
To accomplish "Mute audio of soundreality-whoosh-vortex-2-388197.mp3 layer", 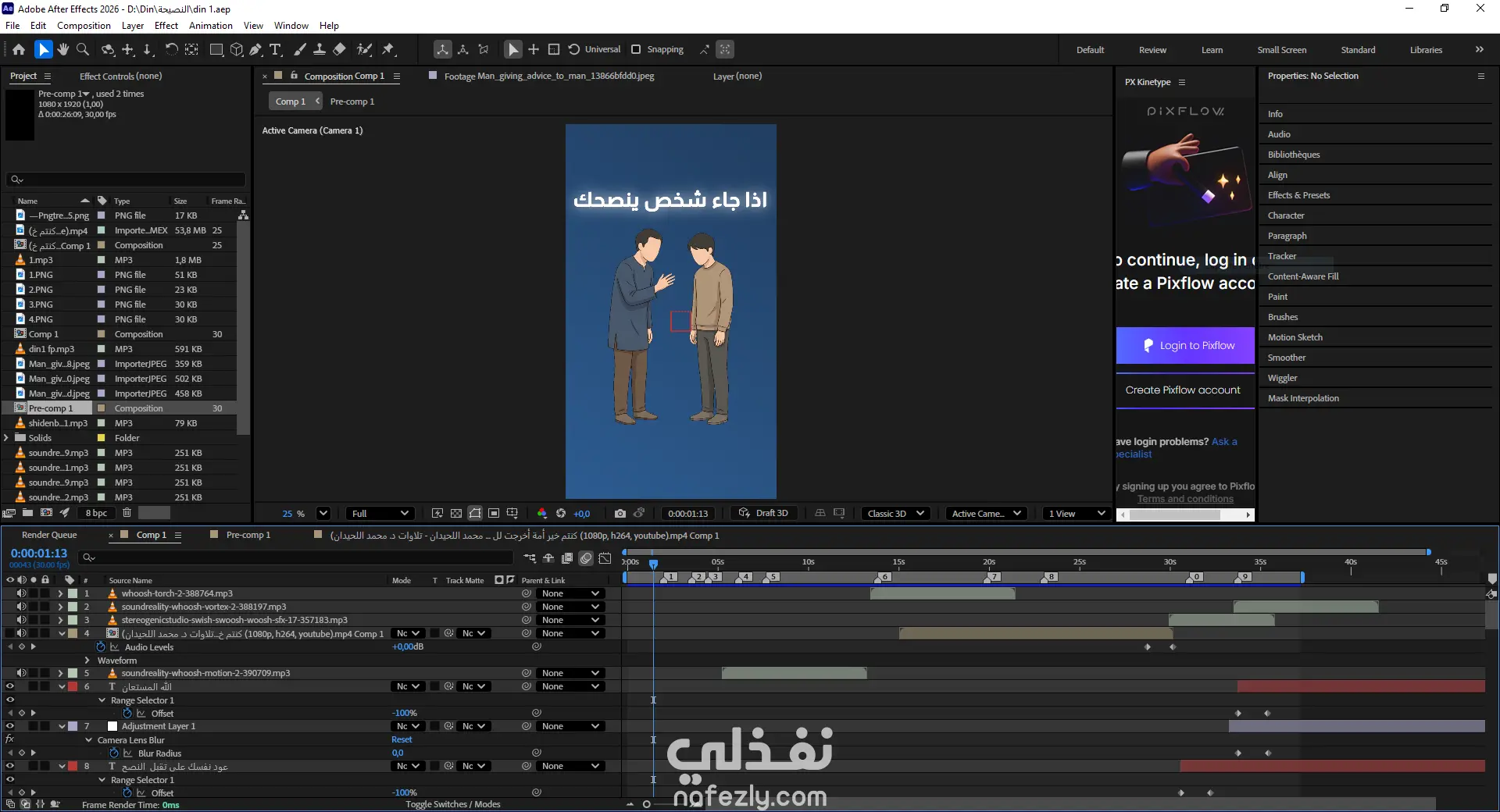I will click(22, 607).
